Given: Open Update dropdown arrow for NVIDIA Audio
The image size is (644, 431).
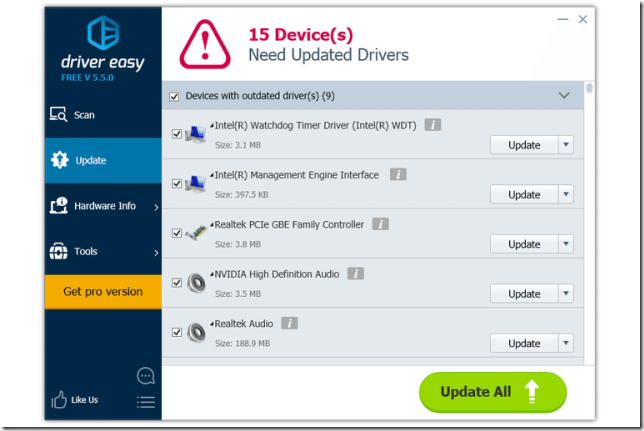Looking at the screenshot, I should [566, 293].
